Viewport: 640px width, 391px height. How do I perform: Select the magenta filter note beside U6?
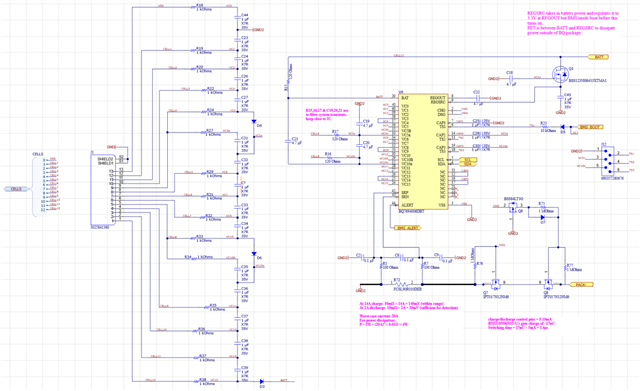pos(327,115)
